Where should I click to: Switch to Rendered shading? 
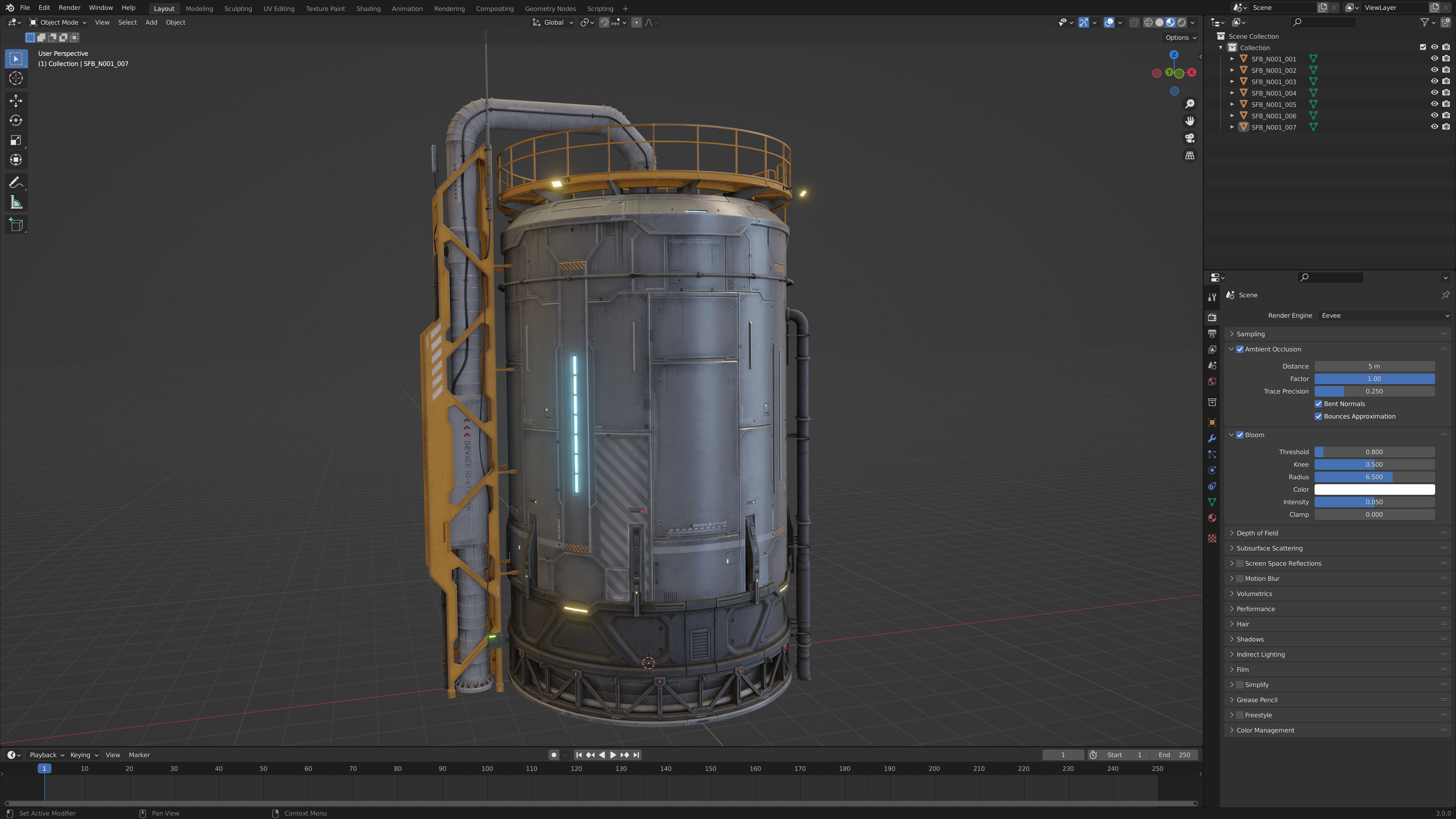pos(1181,23)
